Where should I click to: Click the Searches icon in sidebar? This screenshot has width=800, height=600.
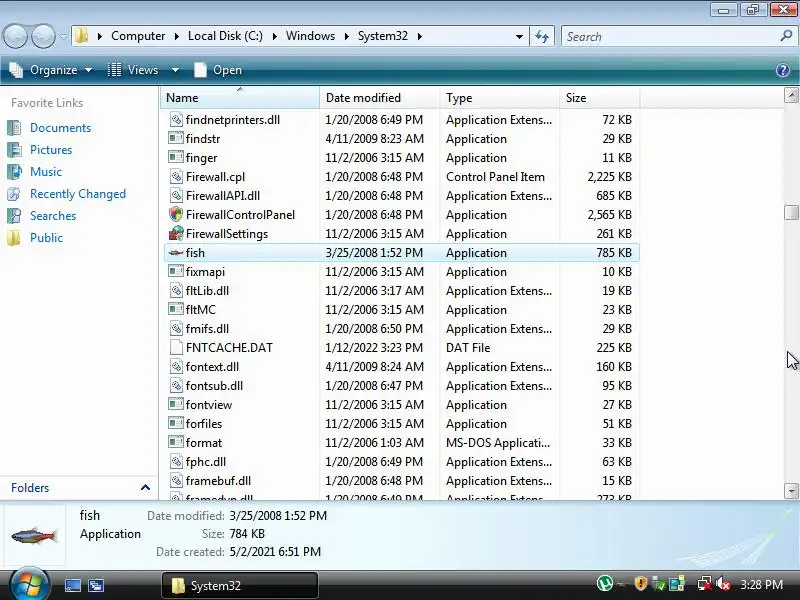coord(14,216)
